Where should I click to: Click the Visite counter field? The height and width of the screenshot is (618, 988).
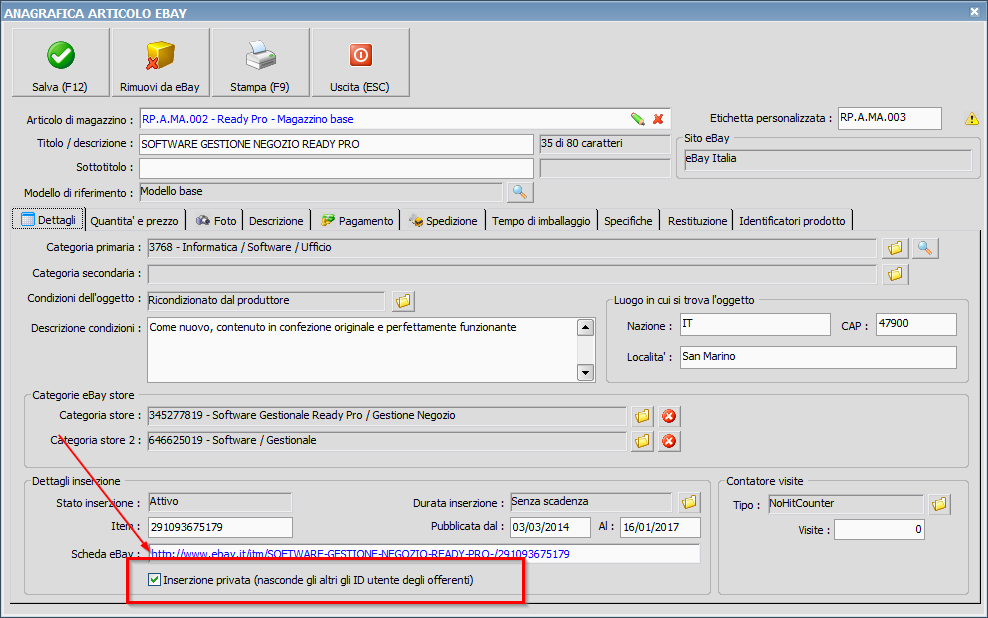click(x=879, y=530)
